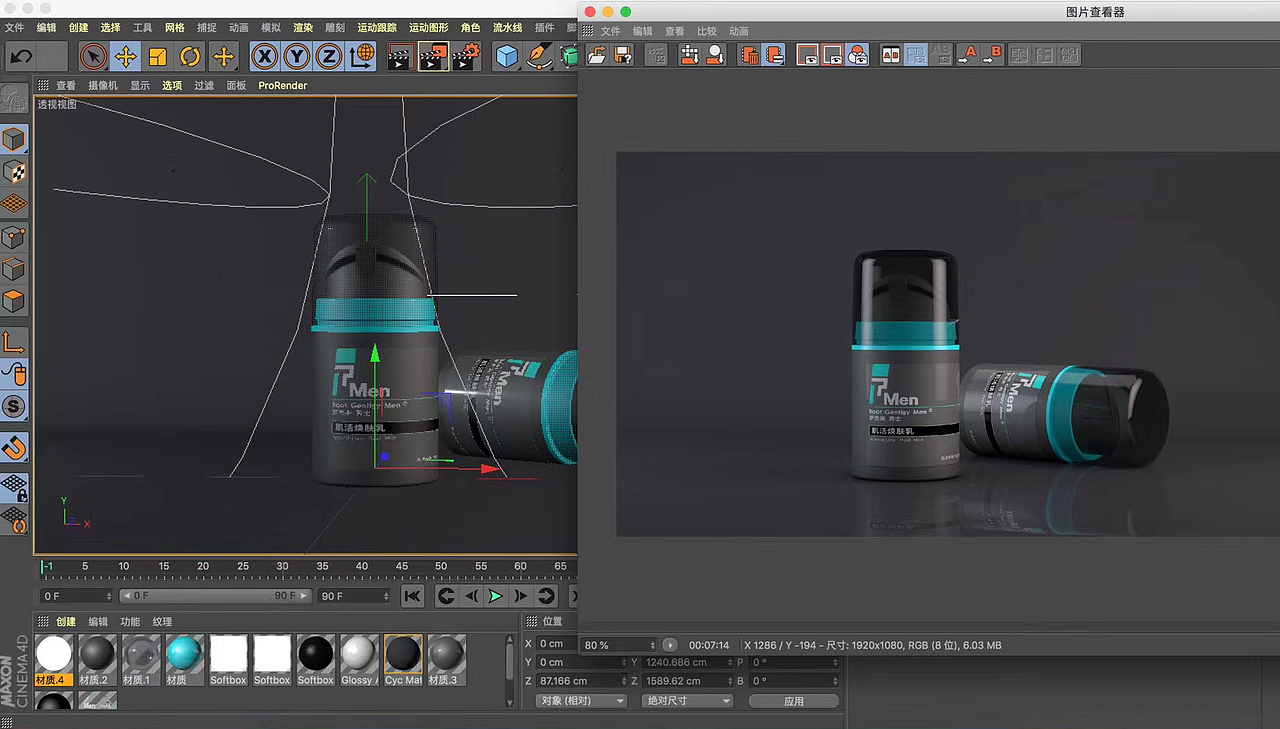1280x729 pixels.
Task: Click the Undo arrow in Cinema 4D toolbar
Action: [21, 56]
